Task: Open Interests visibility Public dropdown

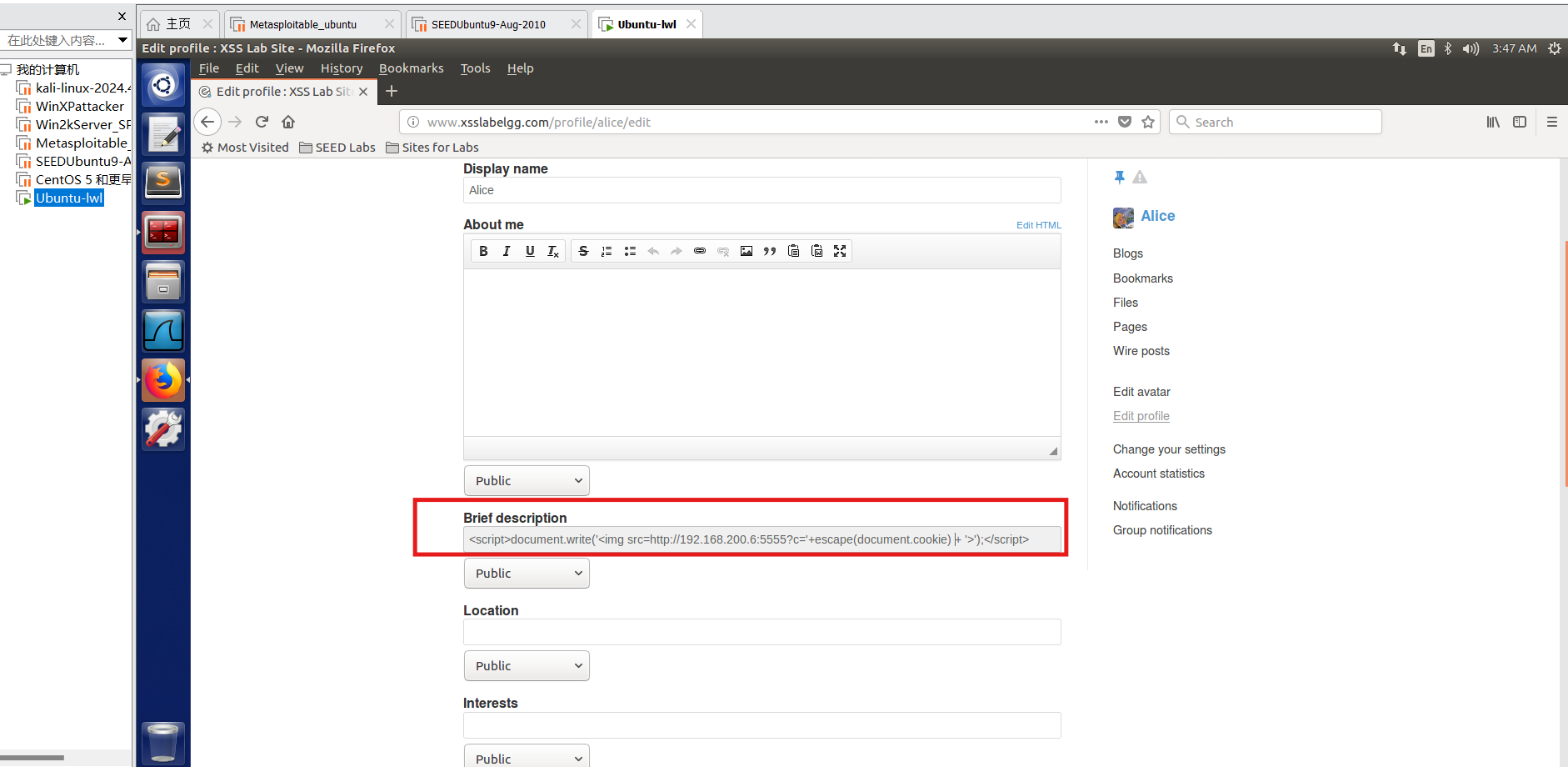Action: [527, 756]
